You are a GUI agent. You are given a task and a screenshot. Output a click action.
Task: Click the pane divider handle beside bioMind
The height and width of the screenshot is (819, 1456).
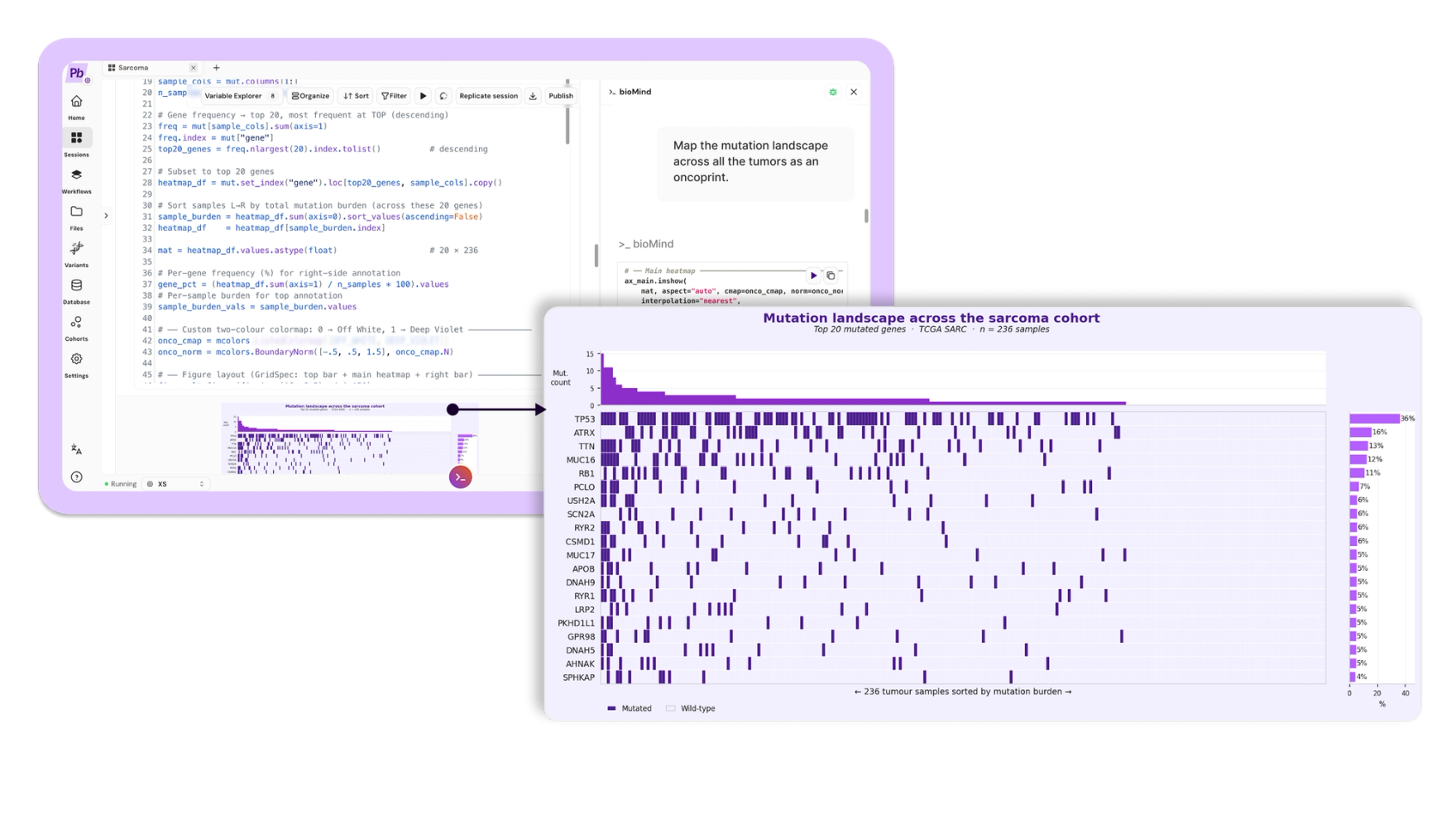[x=596, y=256]
